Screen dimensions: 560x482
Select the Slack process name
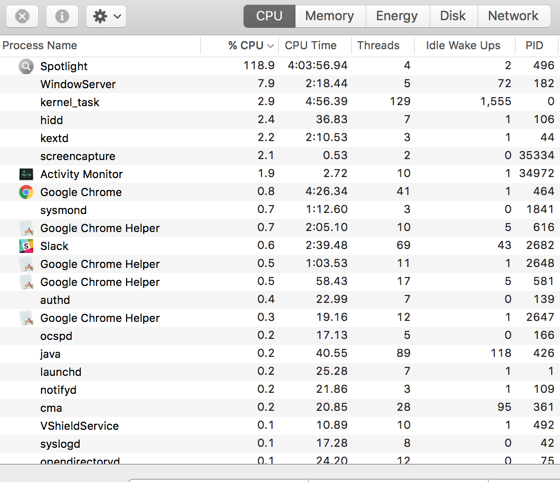tap(54, 246)
